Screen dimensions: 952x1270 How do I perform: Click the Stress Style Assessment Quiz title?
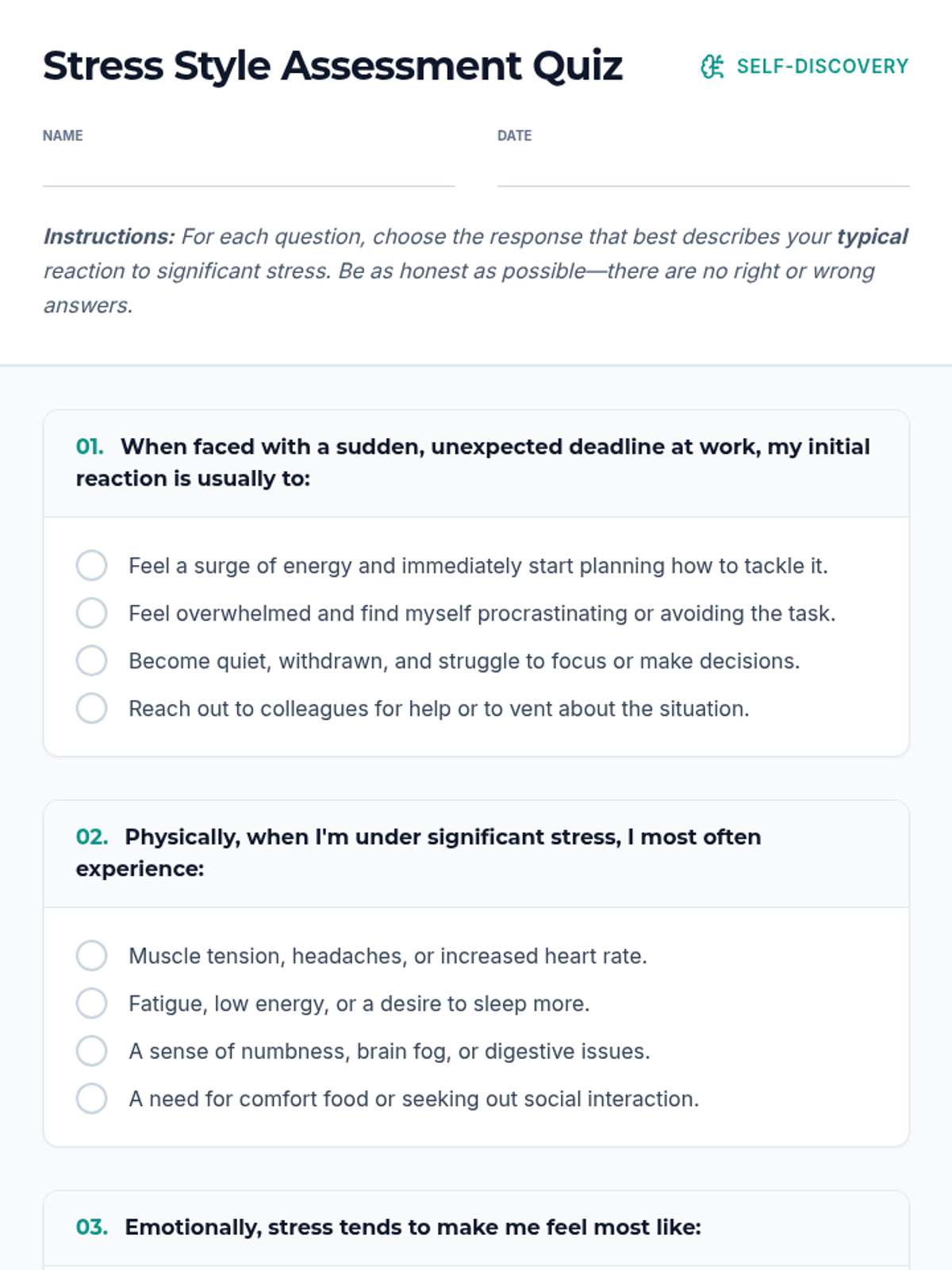[332, 66]
